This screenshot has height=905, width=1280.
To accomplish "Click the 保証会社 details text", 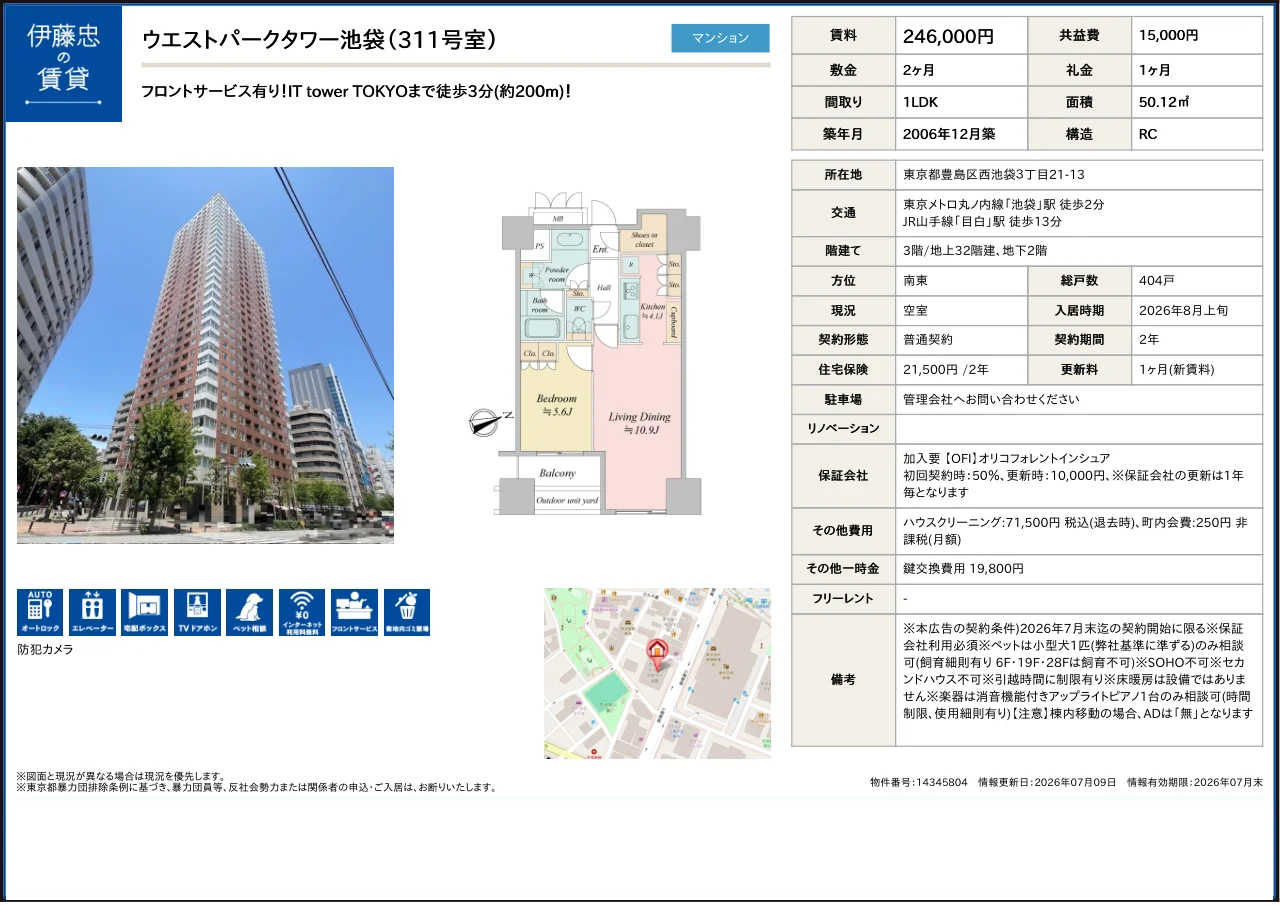I will point(1074,475).
